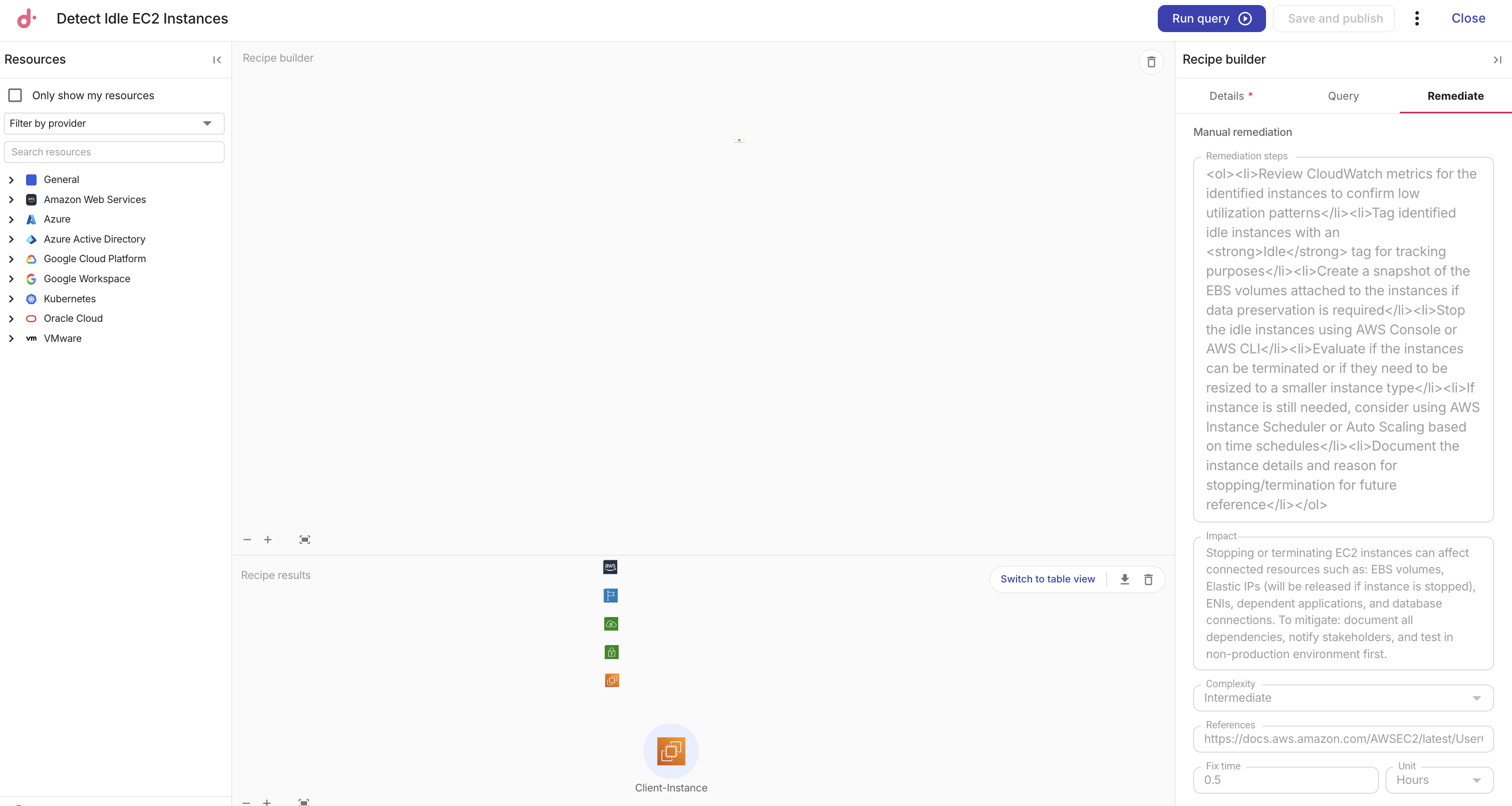Fit recipe builder canvas to view
The width and height of the screenshot is (1512, 806).
click(305, 539)
